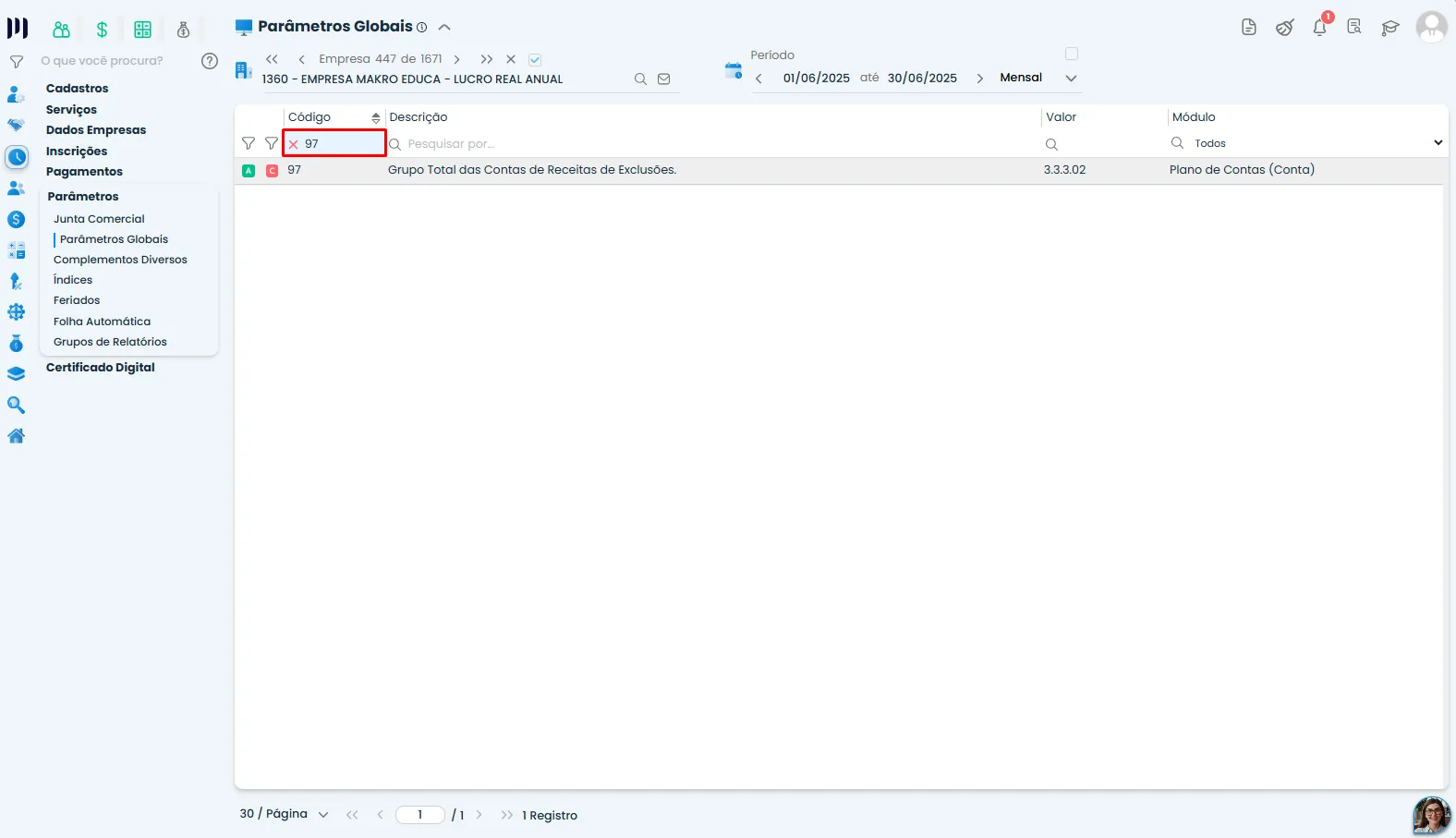Select Complementos Diversos in Parâmetros menu
Image resolution: width=1456 pixels, height=838 pixels.
(x=120, y=260)
